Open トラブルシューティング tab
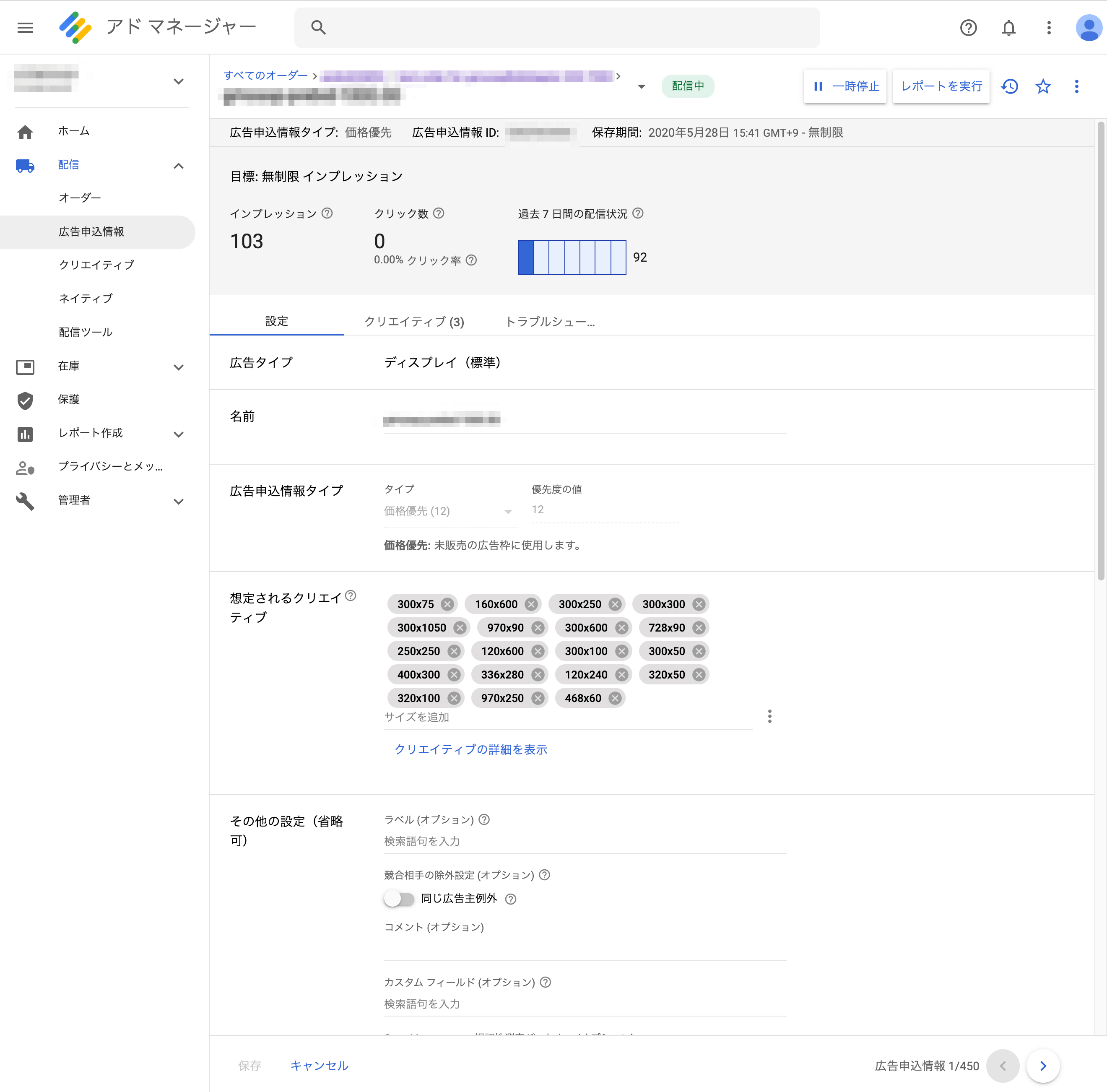Screen dimensions: 1107x1092 click(550, 321)
